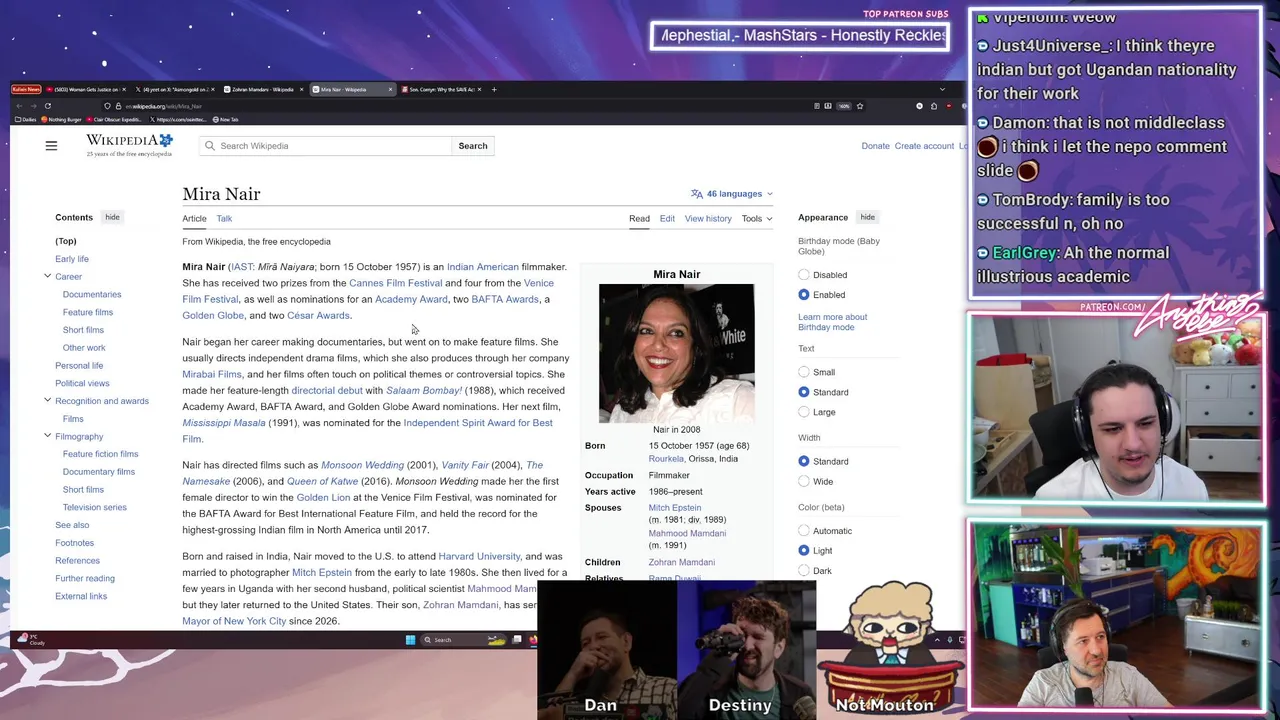Collapse Recognition and awards section arrow
The image size is (1280, 720).
[47, 400]
